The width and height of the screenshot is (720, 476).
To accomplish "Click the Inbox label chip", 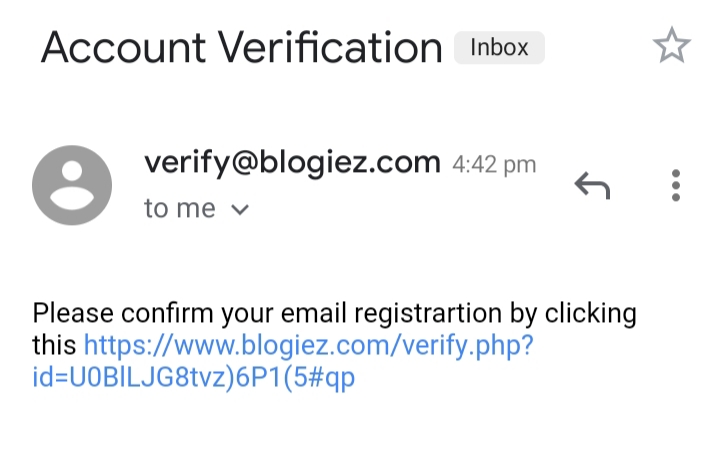I will pyautogui.click(x=499, y=47).
